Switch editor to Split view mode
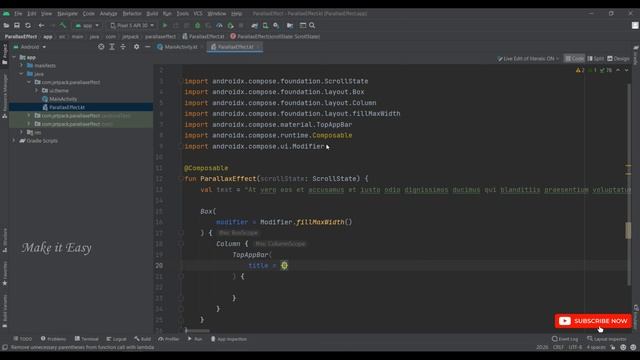 [596, 59]
